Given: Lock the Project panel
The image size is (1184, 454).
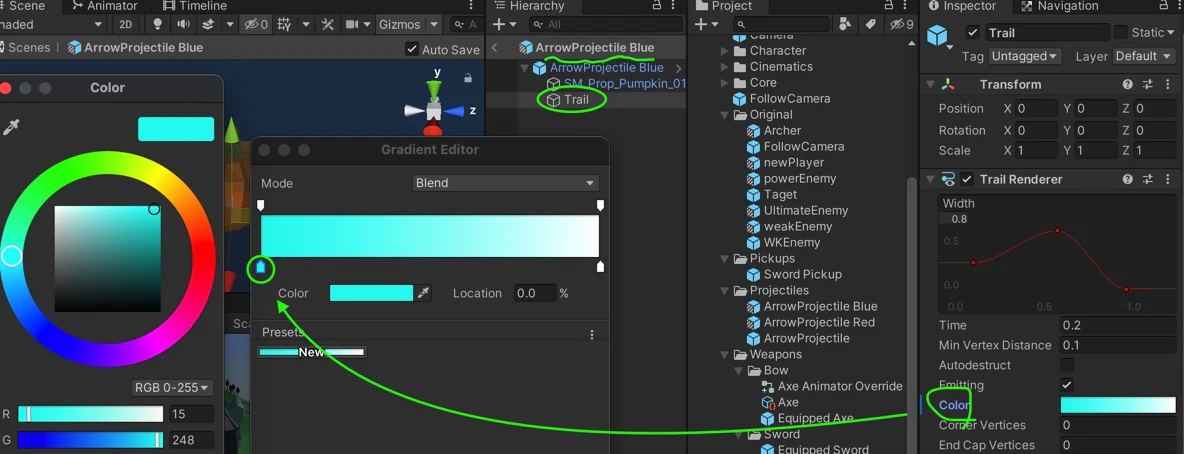Looking at the screenshot, I should pos(888,6).
